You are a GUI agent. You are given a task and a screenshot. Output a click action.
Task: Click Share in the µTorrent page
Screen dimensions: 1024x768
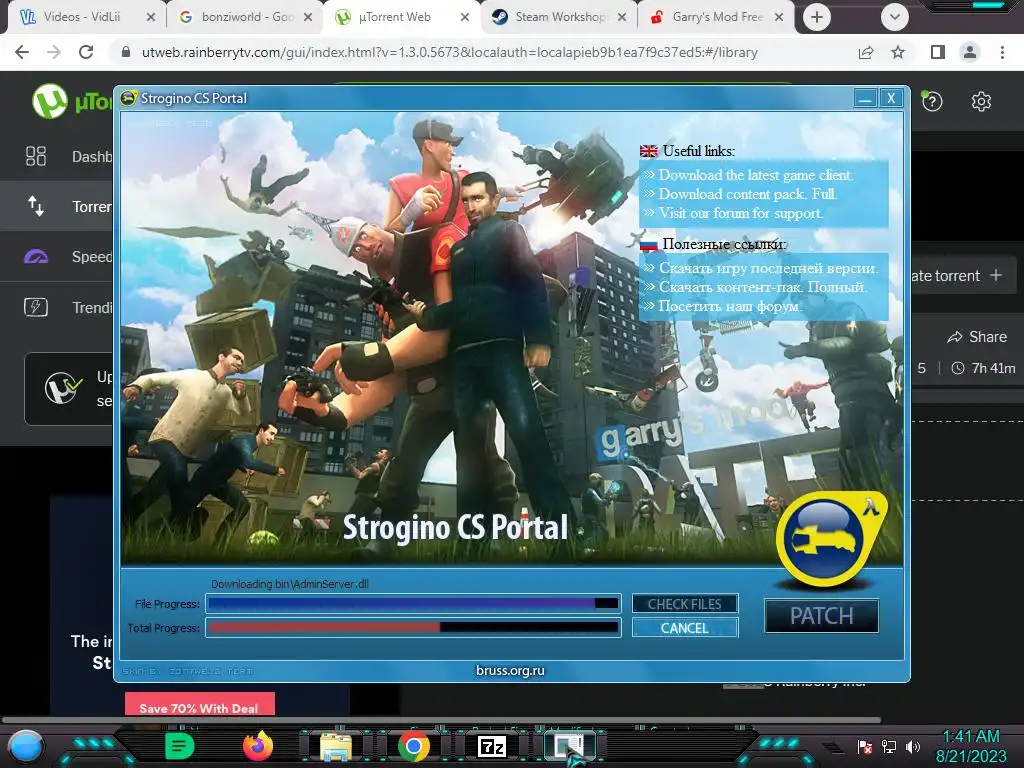coord(977,337)
